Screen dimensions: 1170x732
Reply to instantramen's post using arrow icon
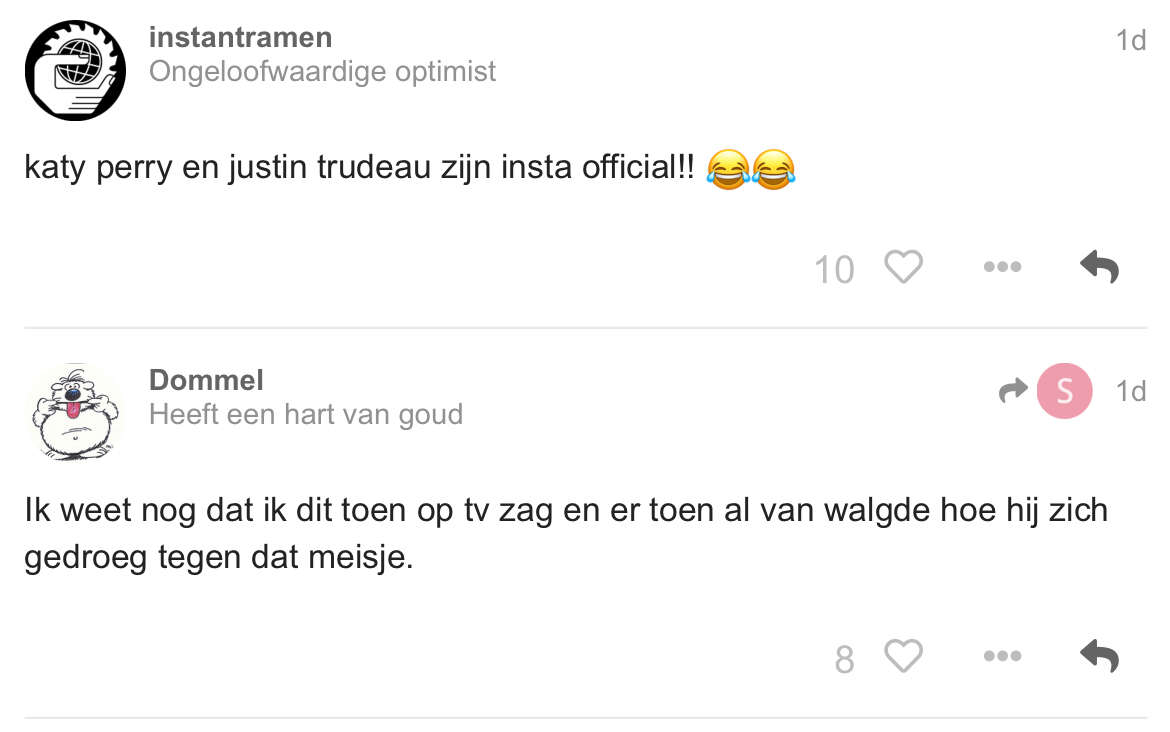pyautogui.click(x=1099, y=267)
